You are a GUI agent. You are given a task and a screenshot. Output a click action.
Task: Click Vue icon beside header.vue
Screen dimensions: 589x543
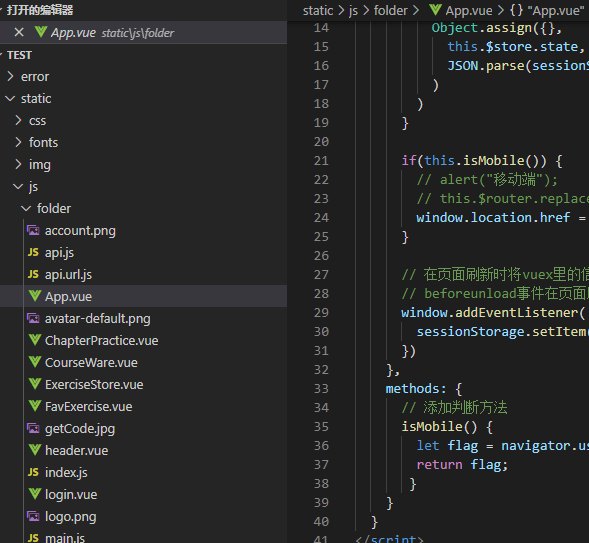(x=35, y=450)
